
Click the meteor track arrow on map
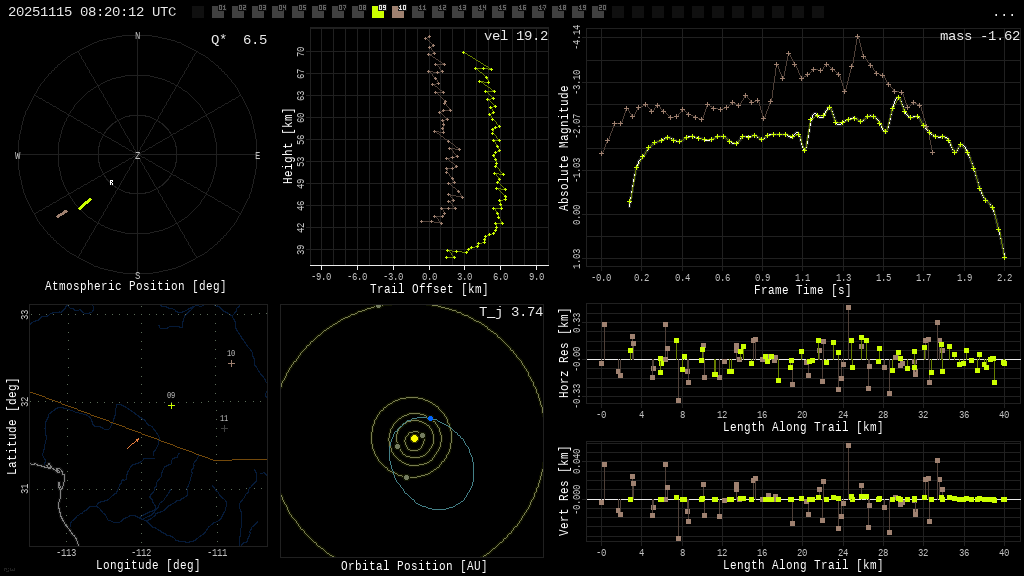(133, 442)
